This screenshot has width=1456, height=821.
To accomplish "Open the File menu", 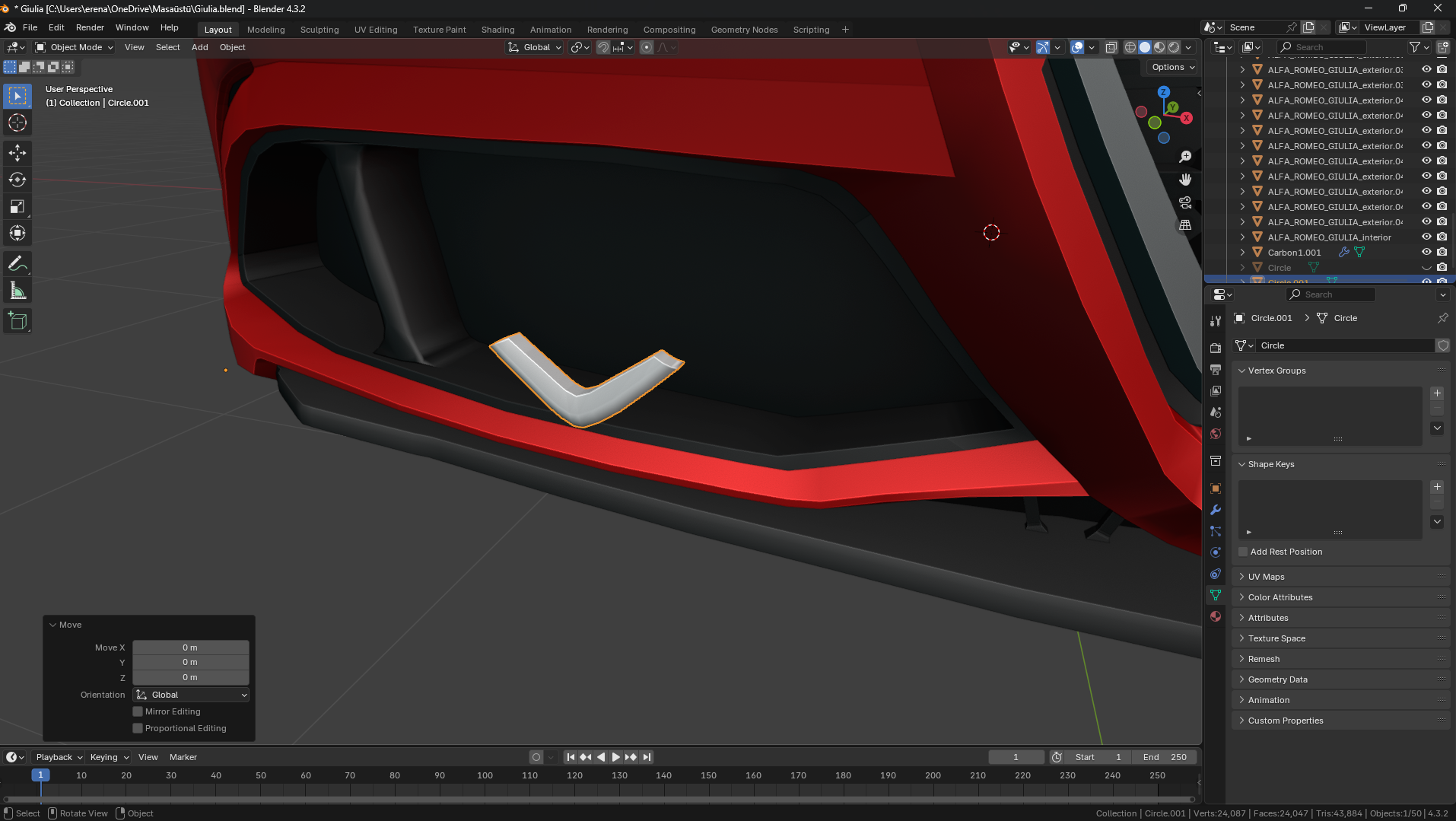I will click(x=30, y=27).
